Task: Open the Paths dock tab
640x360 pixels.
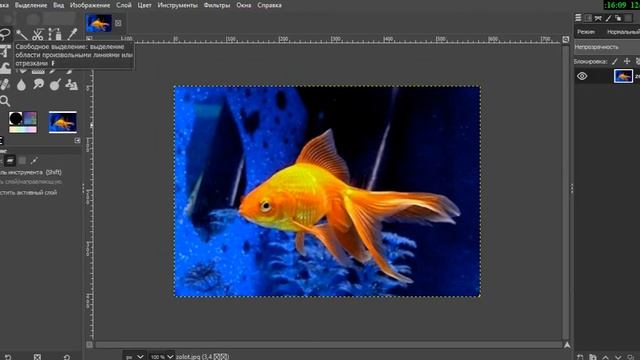Action: [598, 18]
